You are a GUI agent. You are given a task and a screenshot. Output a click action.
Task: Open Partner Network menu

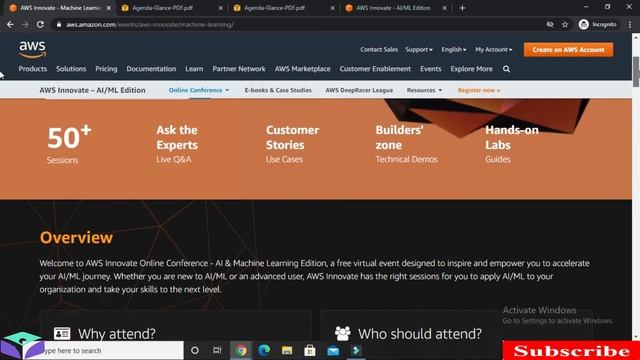click(x=239, y=69)
